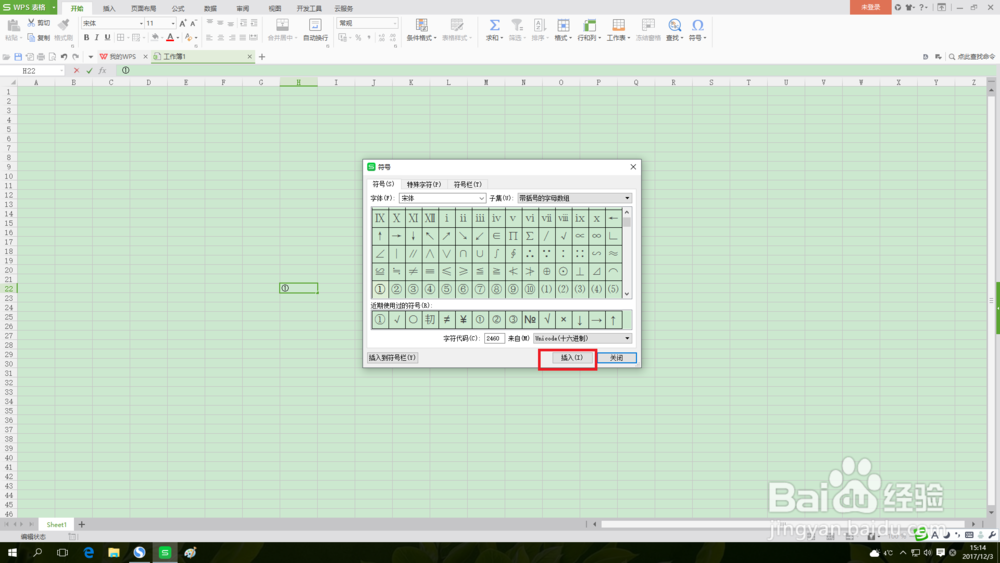The height and width of the screenshot is (563, 1000).
Task: Click the Filter (筛选) funnel icon
Action: click(517, 26)
